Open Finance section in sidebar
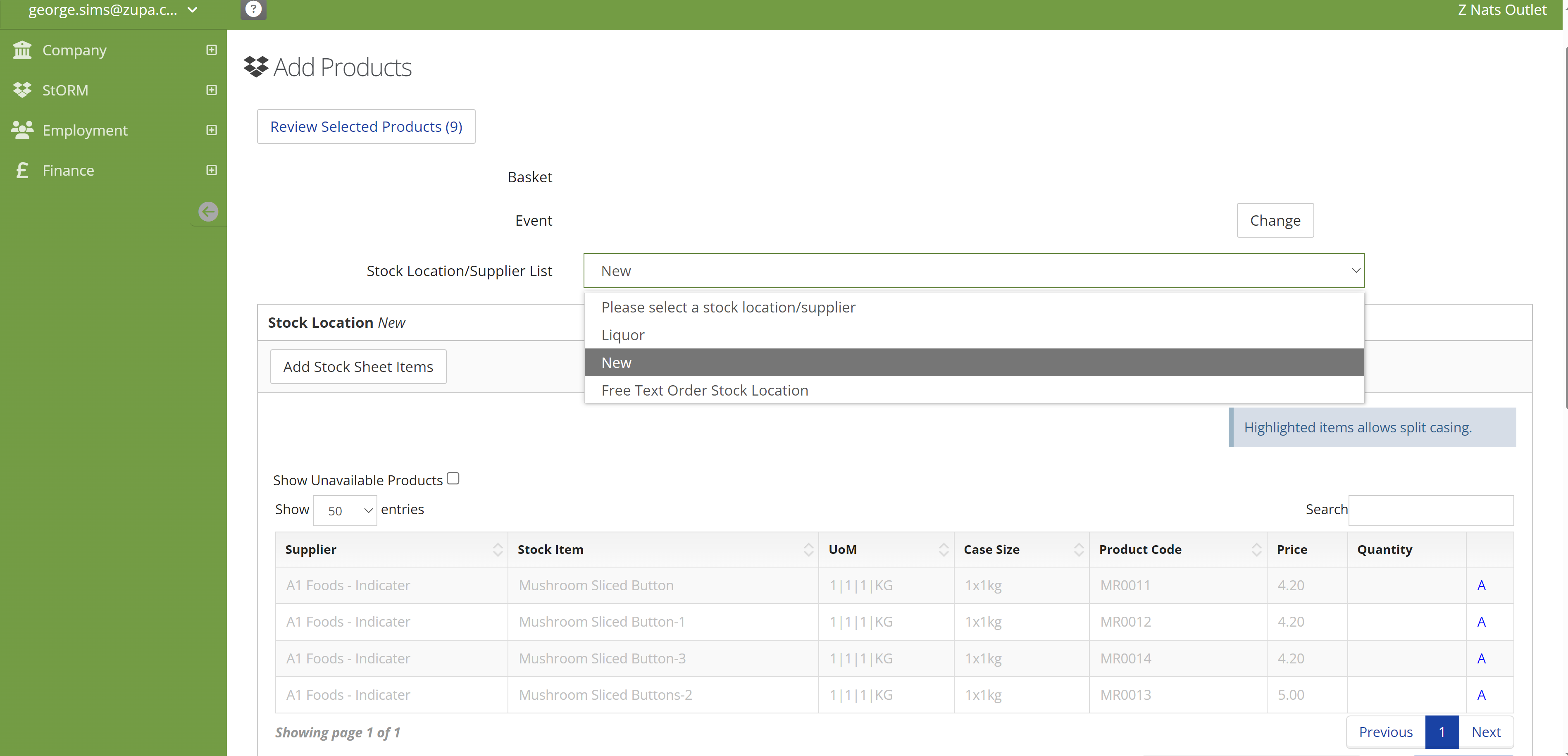 coord(68,170)
